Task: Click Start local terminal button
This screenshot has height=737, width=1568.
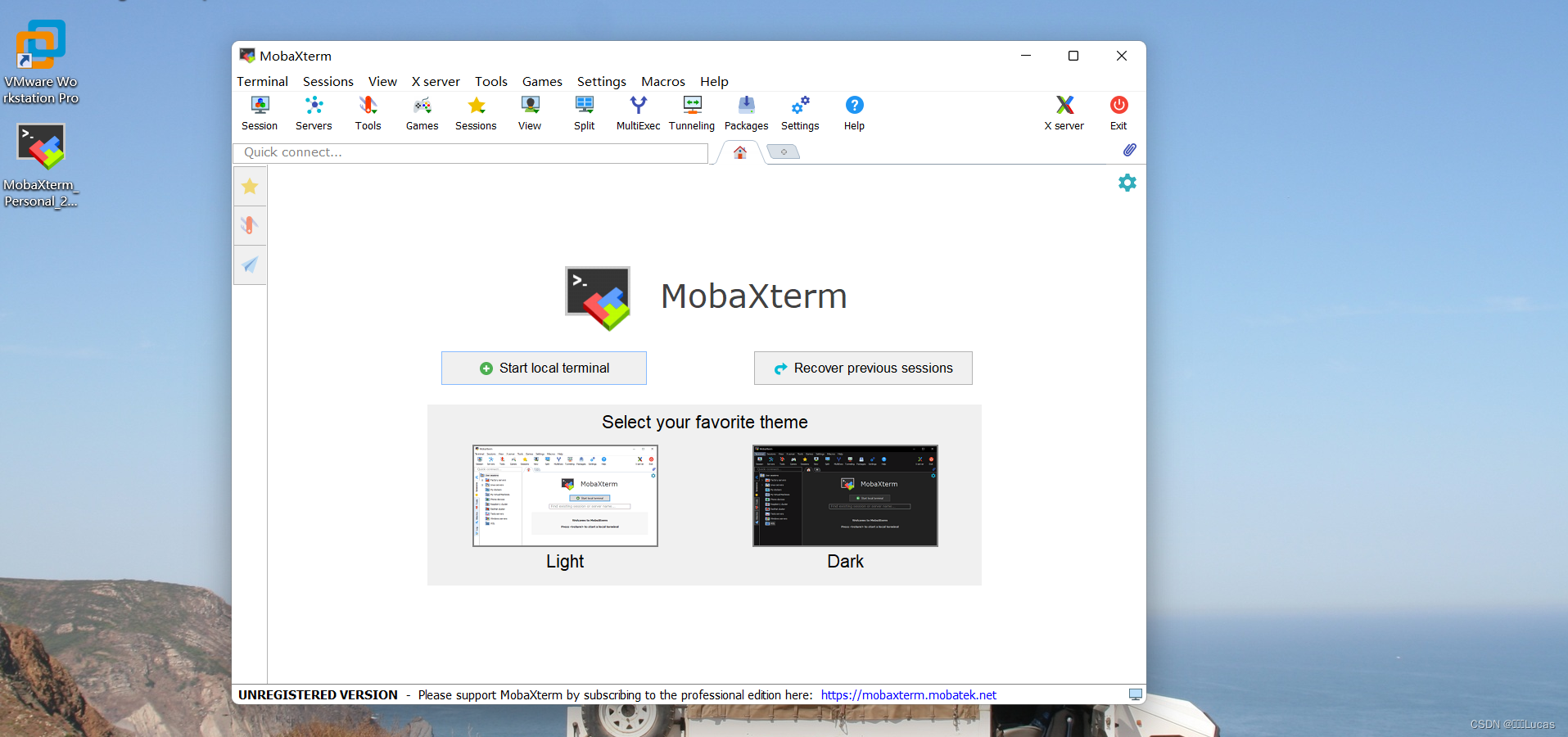Action: click(x=544, y=368)
